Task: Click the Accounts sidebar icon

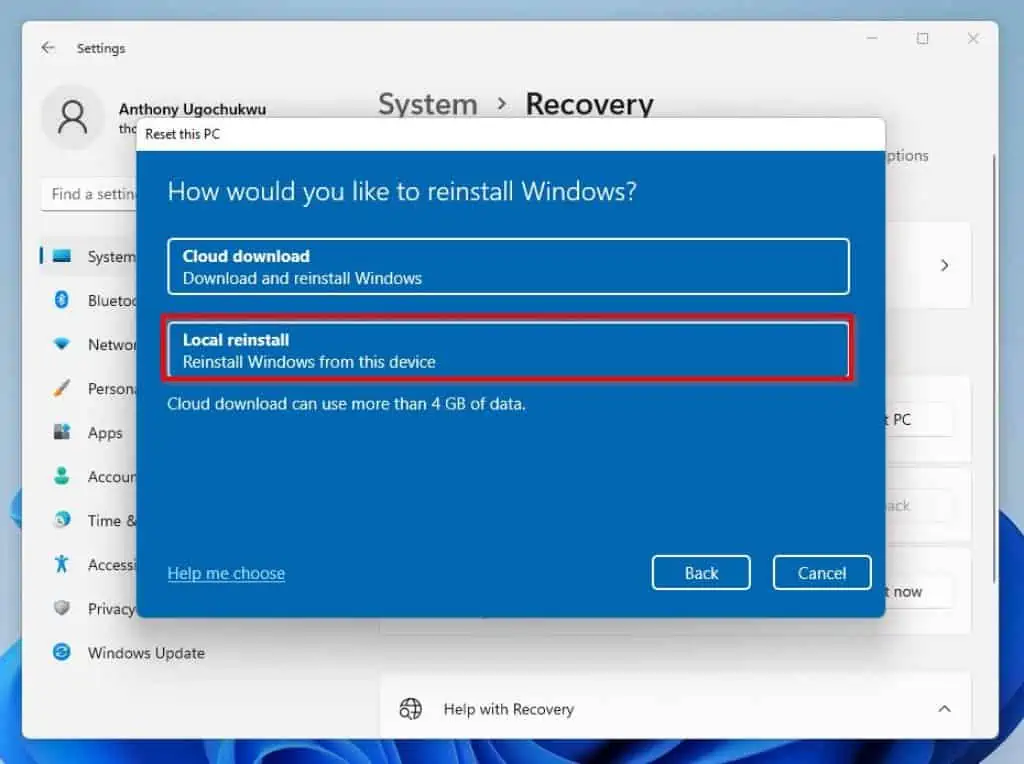Action: 63,476
